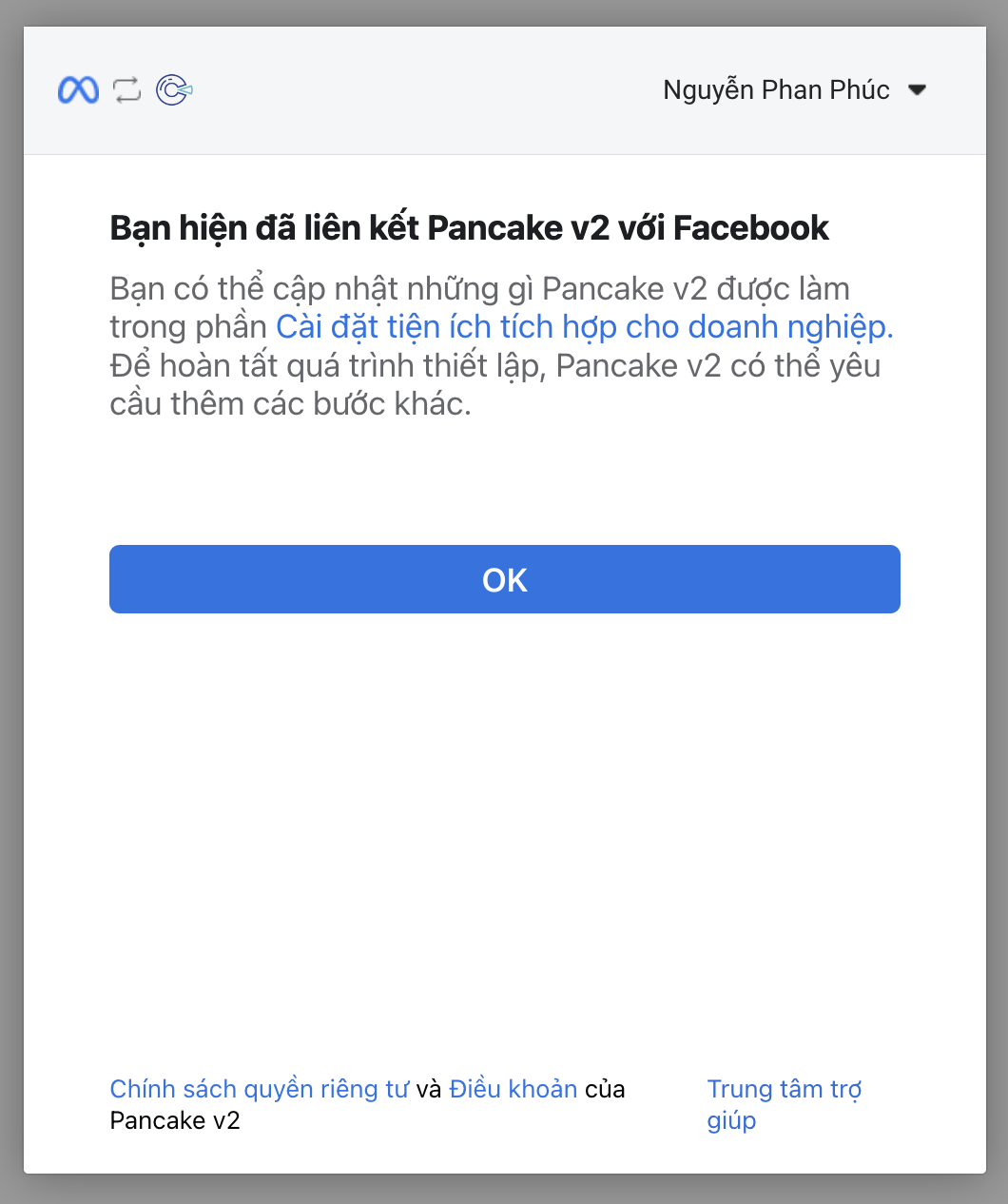Click the two-way sync arrows icon
This screenshot has width=1008, height=1204.
pos(126,90)
